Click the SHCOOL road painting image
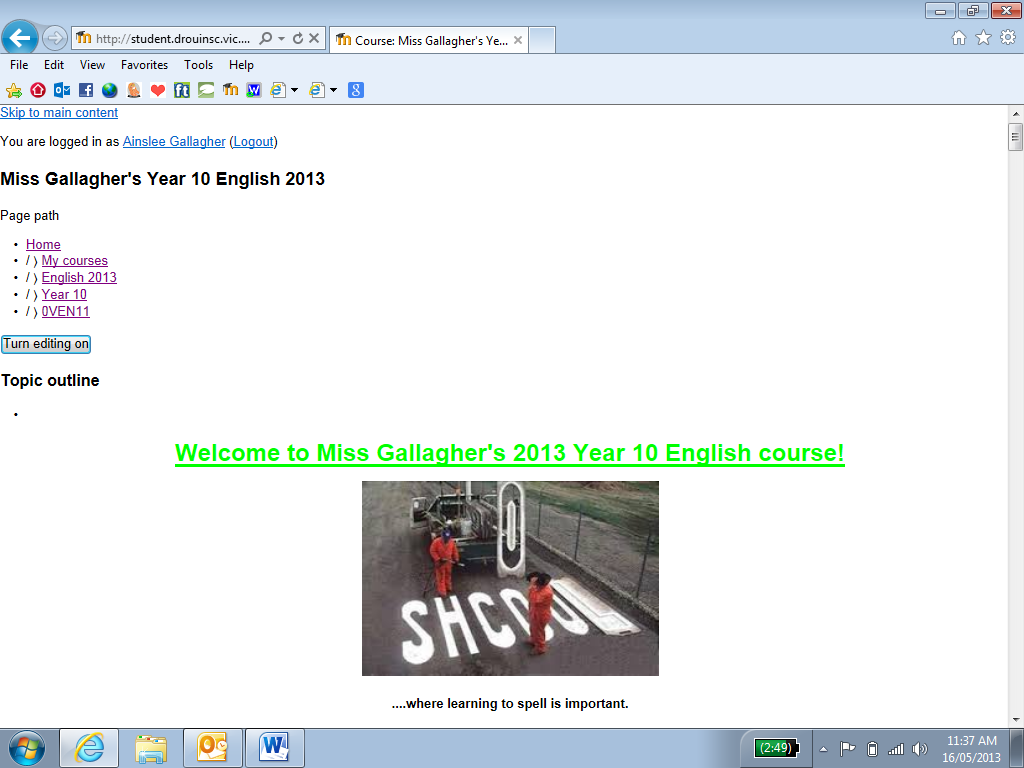The image size is (1024, 768). click(510, 579)
